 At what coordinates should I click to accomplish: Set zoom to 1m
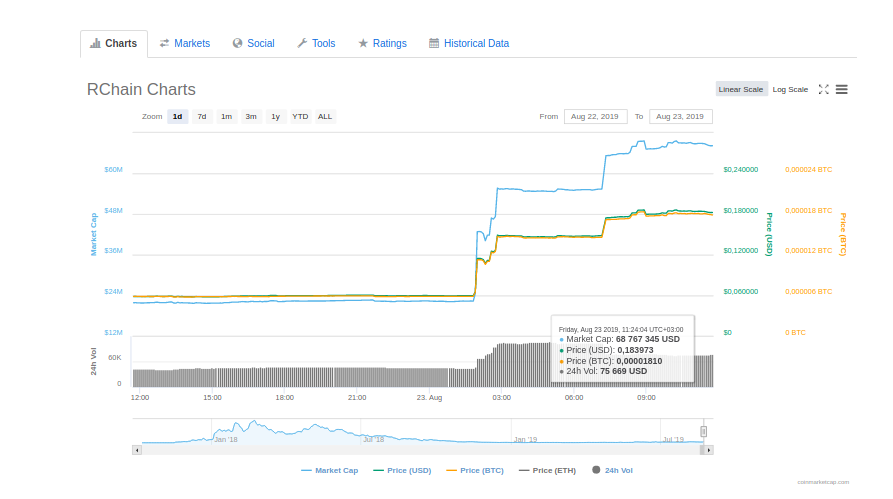pos(227,117)
